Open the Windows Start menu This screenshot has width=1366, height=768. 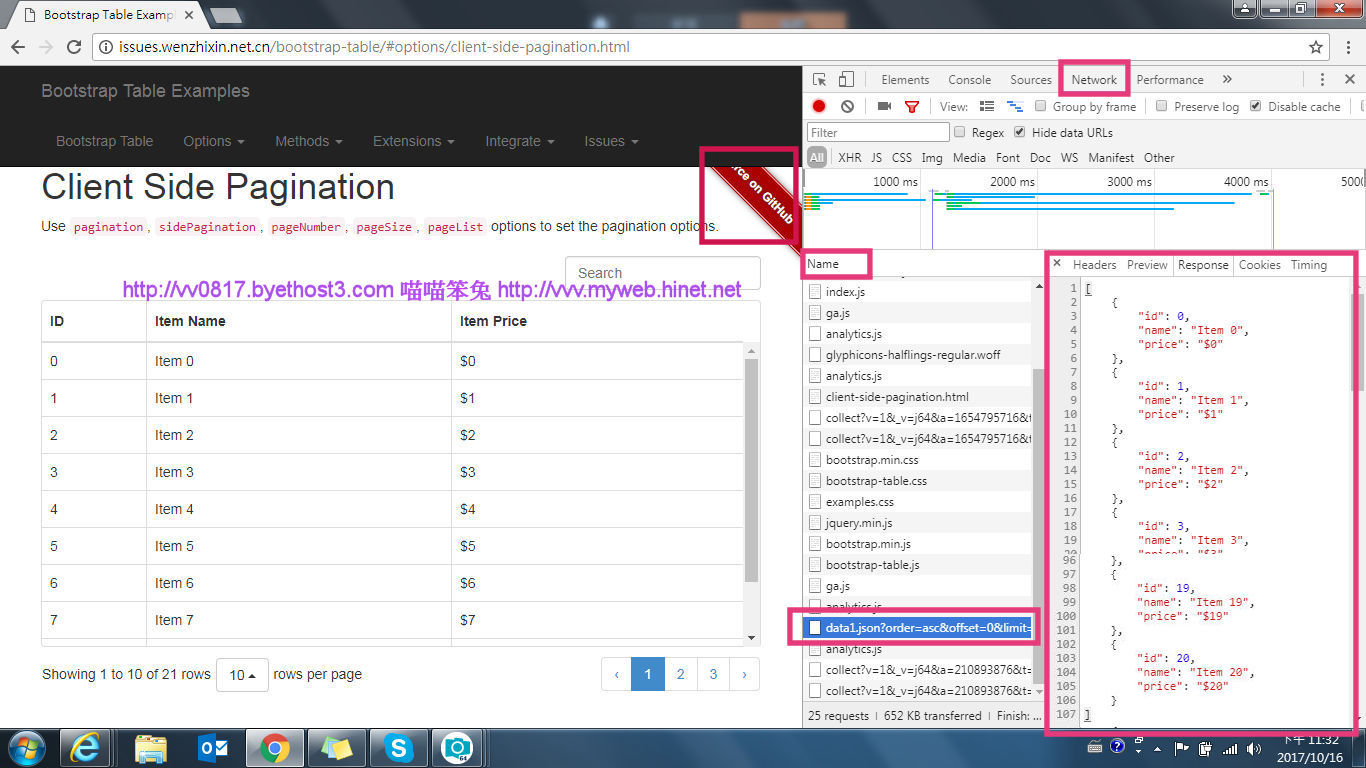[25, 748]
